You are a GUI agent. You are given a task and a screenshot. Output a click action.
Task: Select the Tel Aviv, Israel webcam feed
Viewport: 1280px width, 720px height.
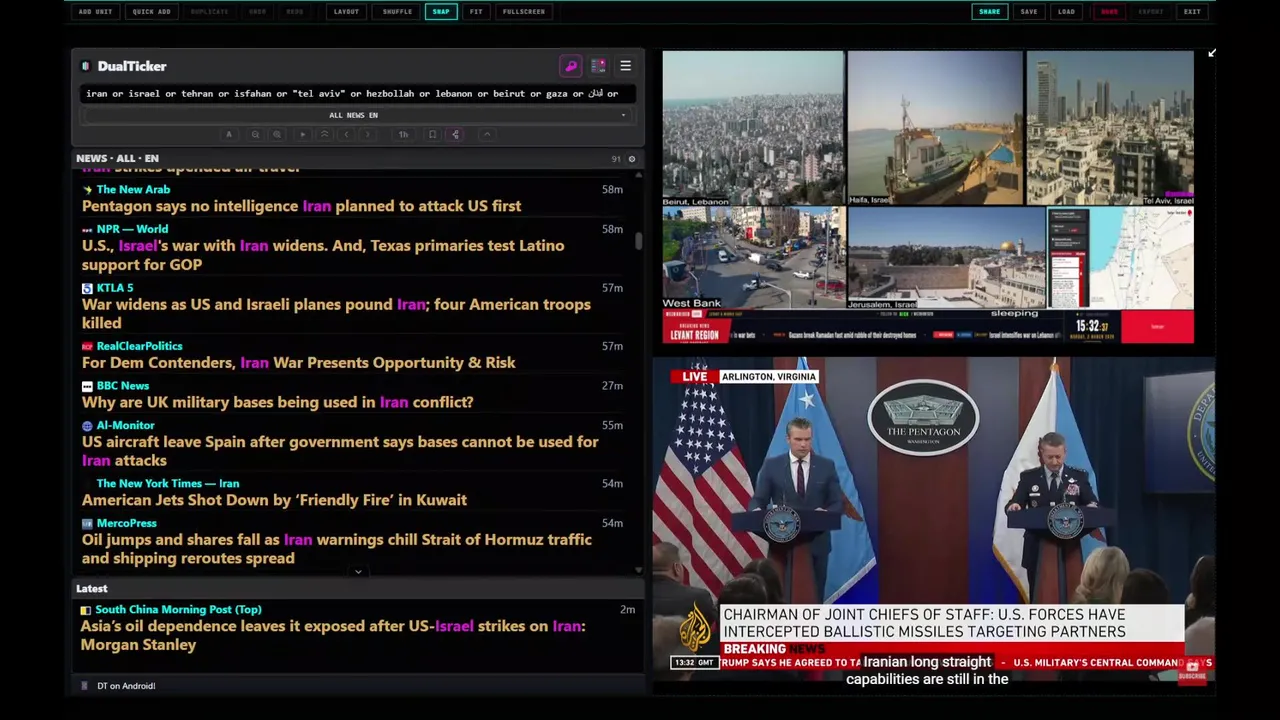1110,128
